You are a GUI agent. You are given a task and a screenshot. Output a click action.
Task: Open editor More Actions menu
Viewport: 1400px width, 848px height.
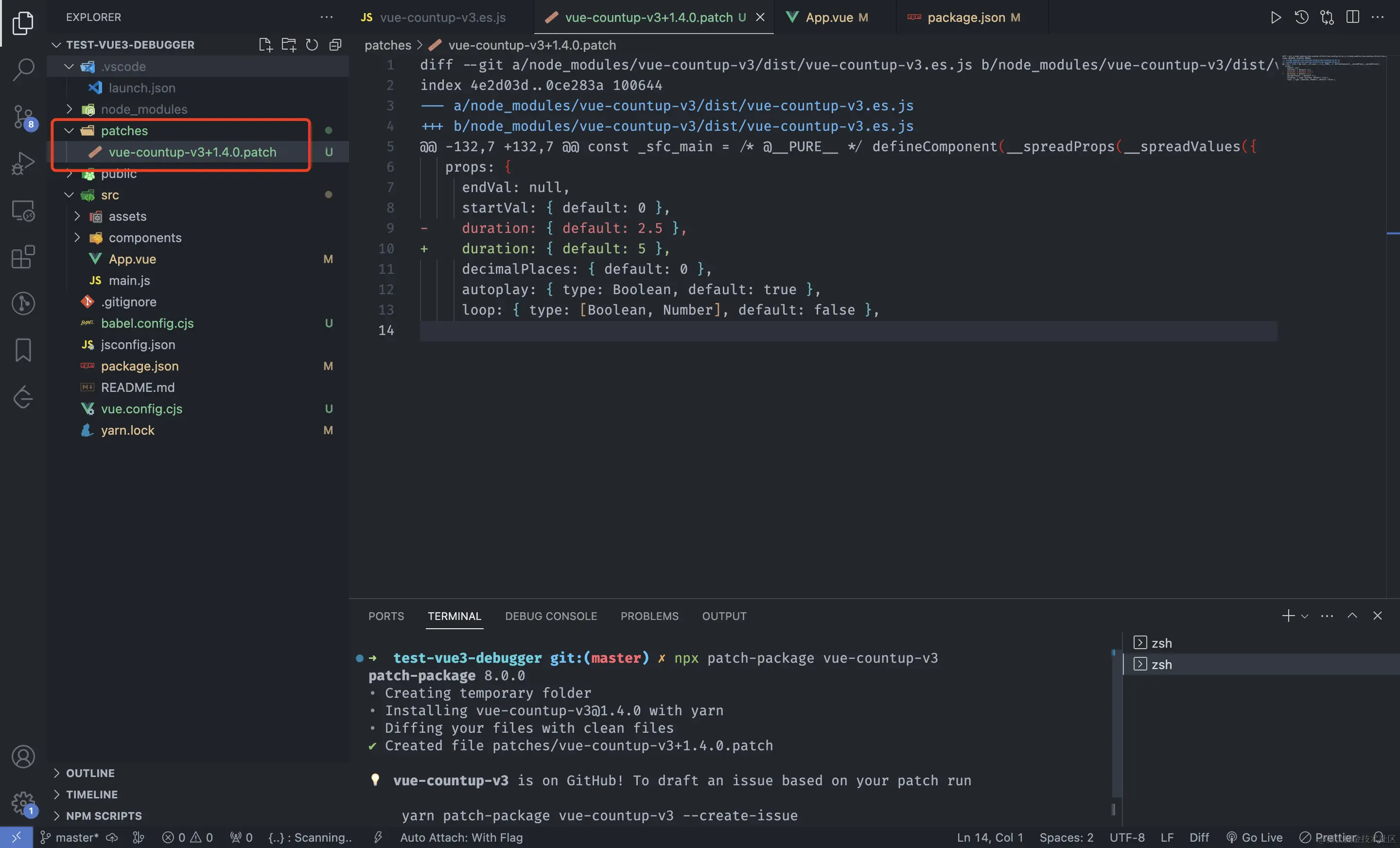click(1377, 17)
